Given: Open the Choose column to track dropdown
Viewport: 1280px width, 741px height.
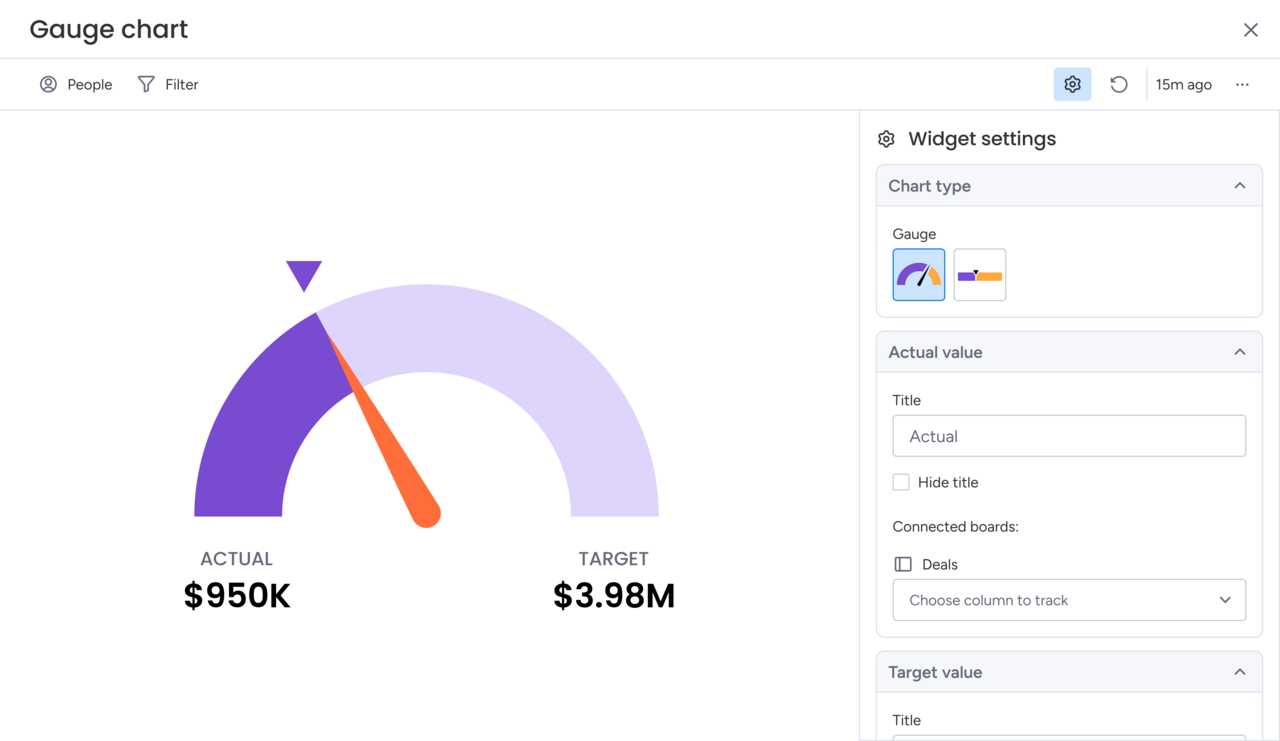Looking at the screenshot, I should (x=1069, y=600).
